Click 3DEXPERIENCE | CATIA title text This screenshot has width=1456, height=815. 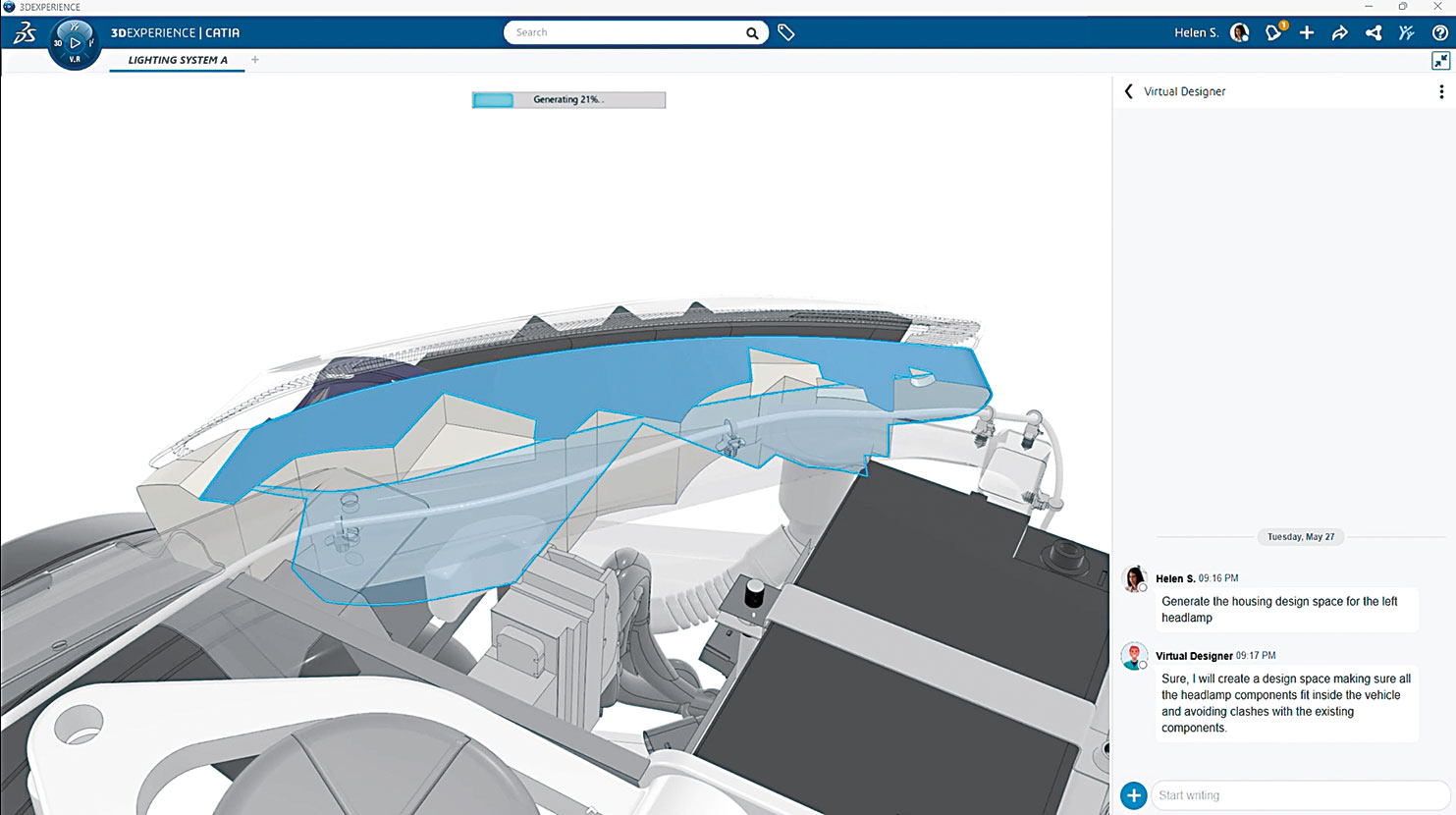(175, 32)
